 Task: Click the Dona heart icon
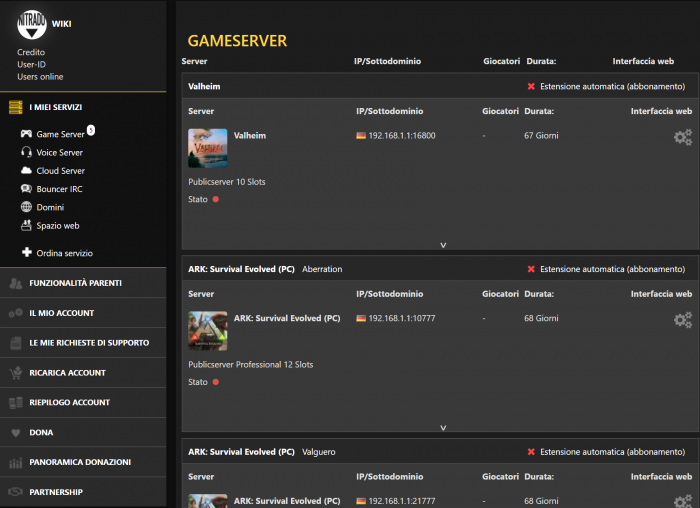[16, 433]
